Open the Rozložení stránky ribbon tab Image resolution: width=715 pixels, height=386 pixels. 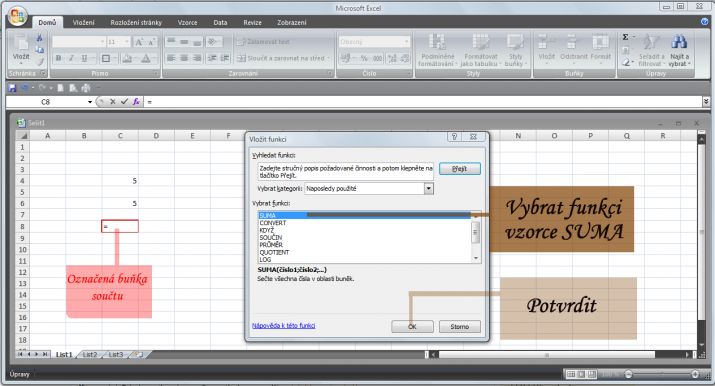[136, 22]
